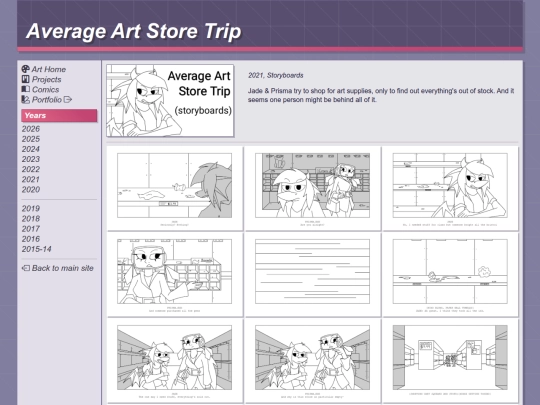Browse art from year 2021
Viewport: 540px width, 405px height.
click(x=31, y=179)
